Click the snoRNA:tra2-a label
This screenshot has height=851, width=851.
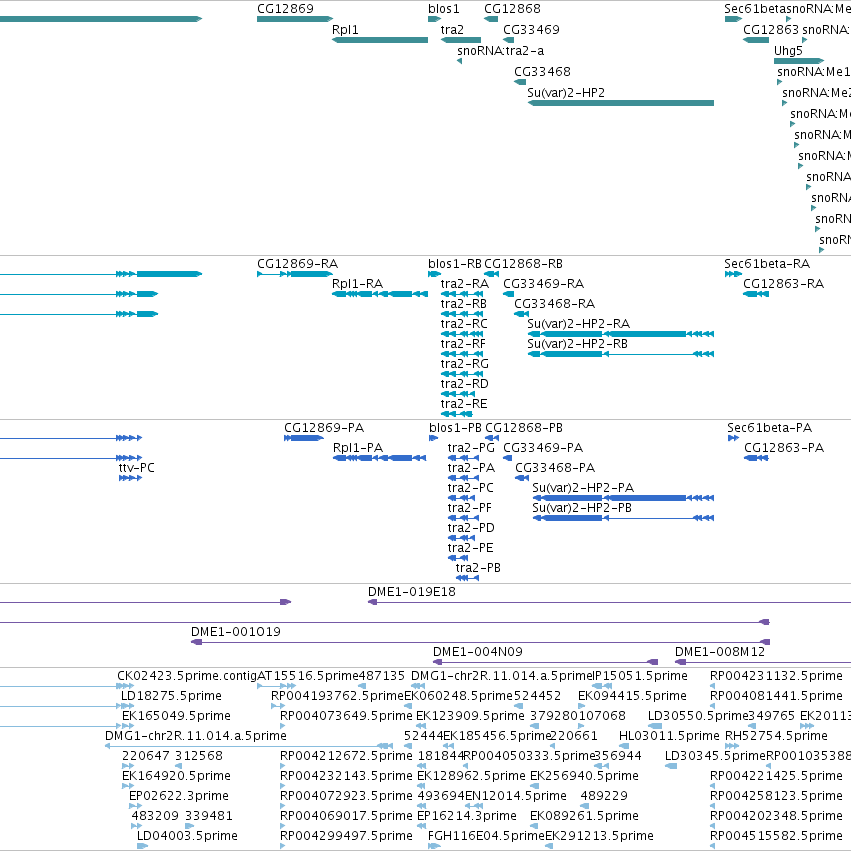pyautogui.click(x=500, y=51)
